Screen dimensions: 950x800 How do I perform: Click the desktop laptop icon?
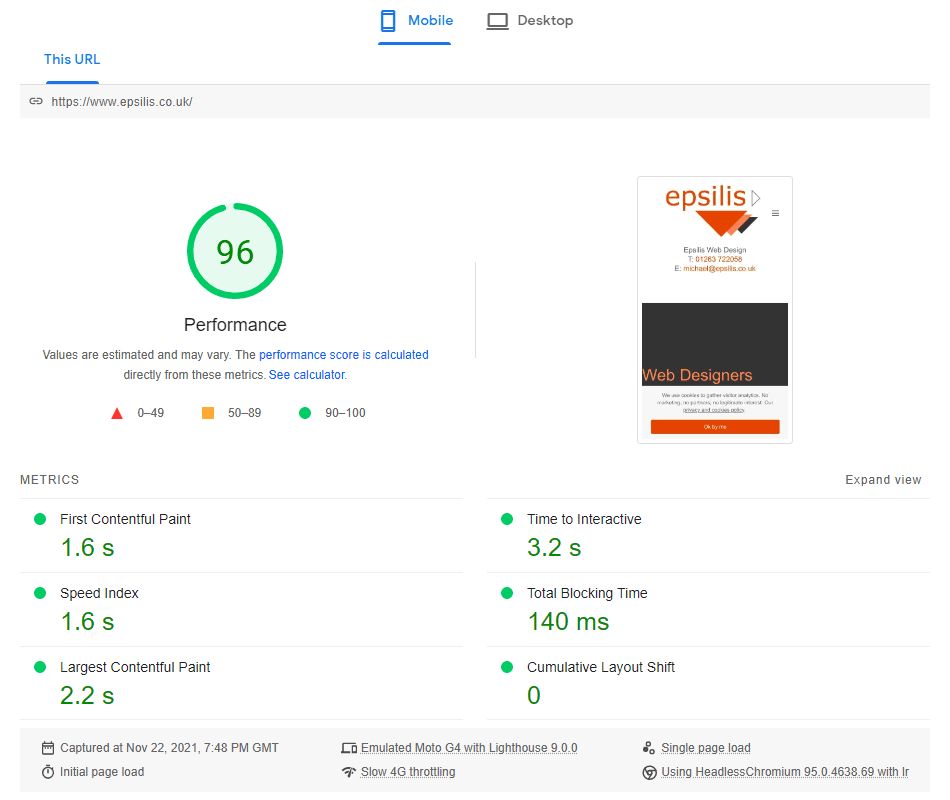click(x=497, y=21)
